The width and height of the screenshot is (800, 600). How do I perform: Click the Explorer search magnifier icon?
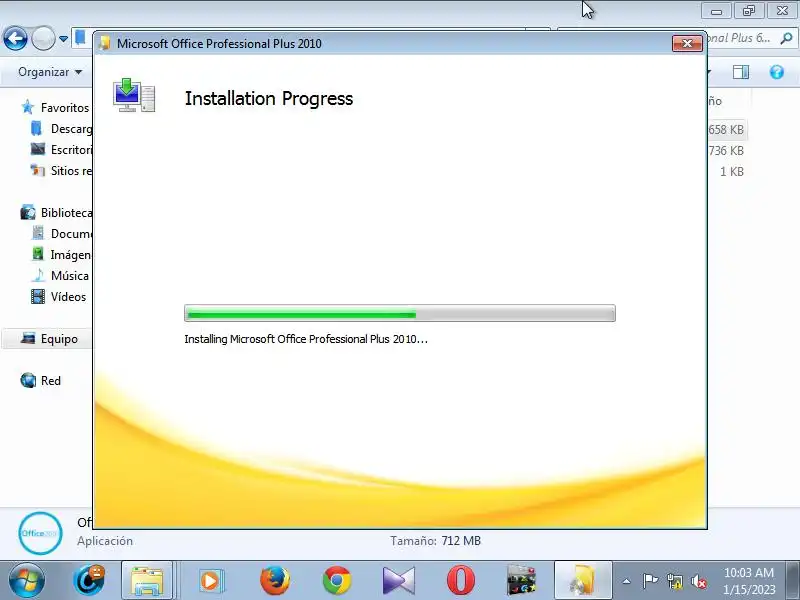[x=786, y=38]
